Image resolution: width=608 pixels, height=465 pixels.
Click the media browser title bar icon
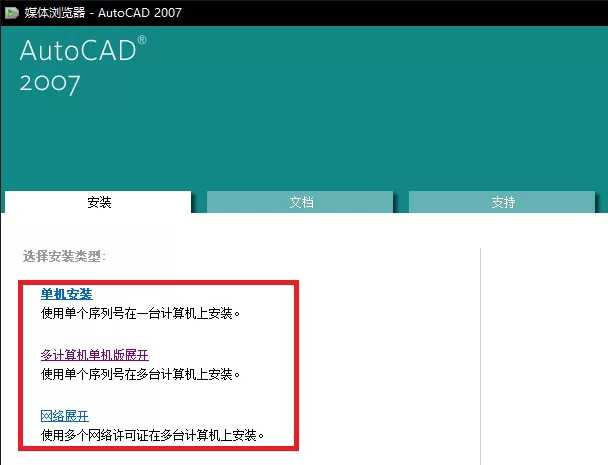tap(12, 13)
